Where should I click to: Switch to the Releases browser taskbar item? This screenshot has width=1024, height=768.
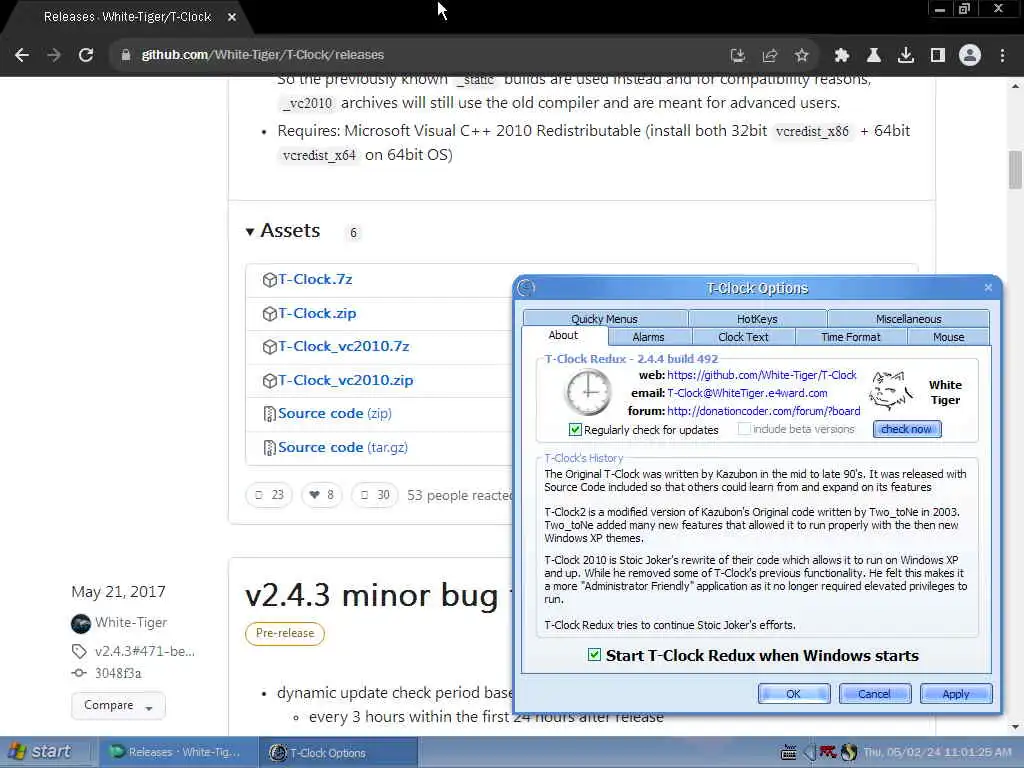pyautogui.click(x=176, y=752)
